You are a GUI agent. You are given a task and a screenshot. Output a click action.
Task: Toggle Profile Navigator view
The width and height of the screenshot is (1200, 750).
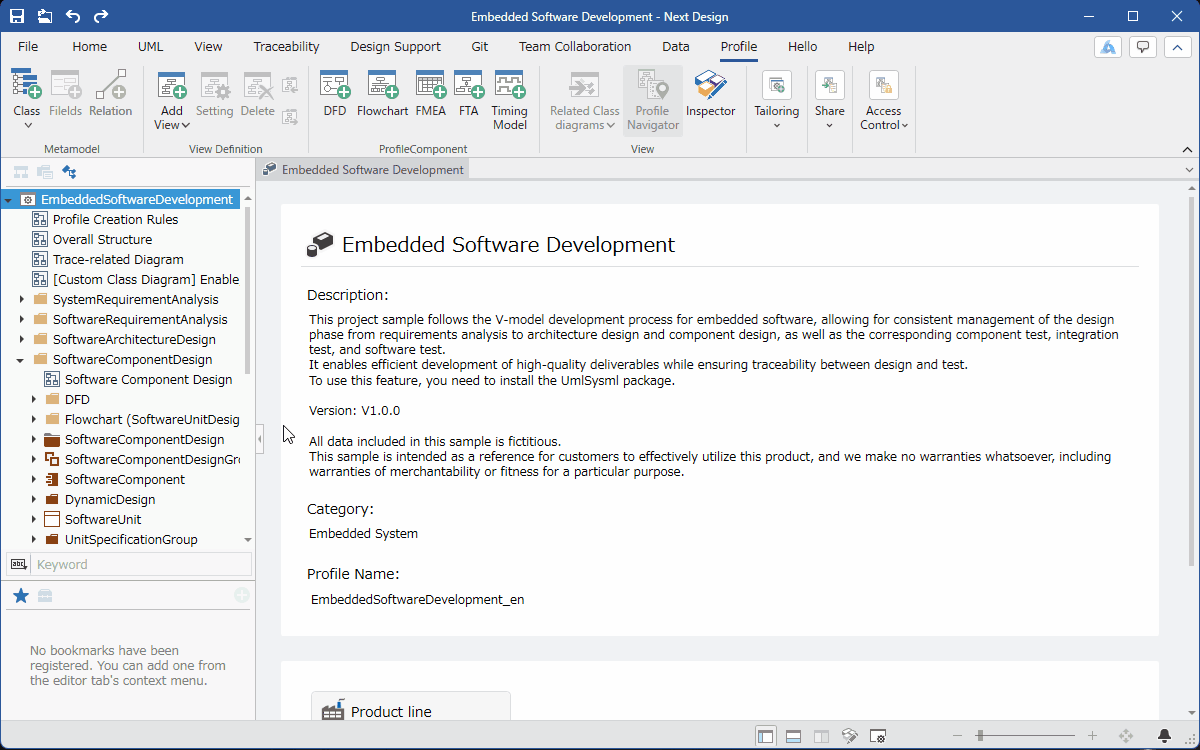[653, 101]
